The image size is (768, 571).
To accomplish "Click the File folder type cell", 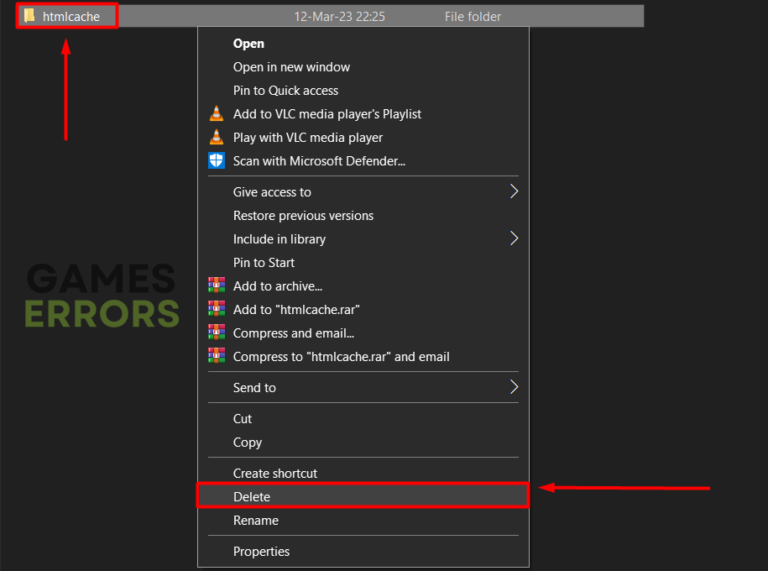I will coord(473,17).
